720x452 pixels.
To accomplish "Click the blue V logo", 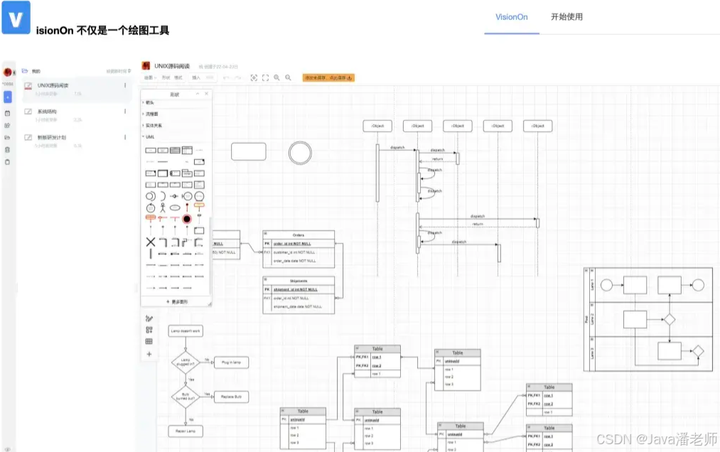I will point(16,17).
